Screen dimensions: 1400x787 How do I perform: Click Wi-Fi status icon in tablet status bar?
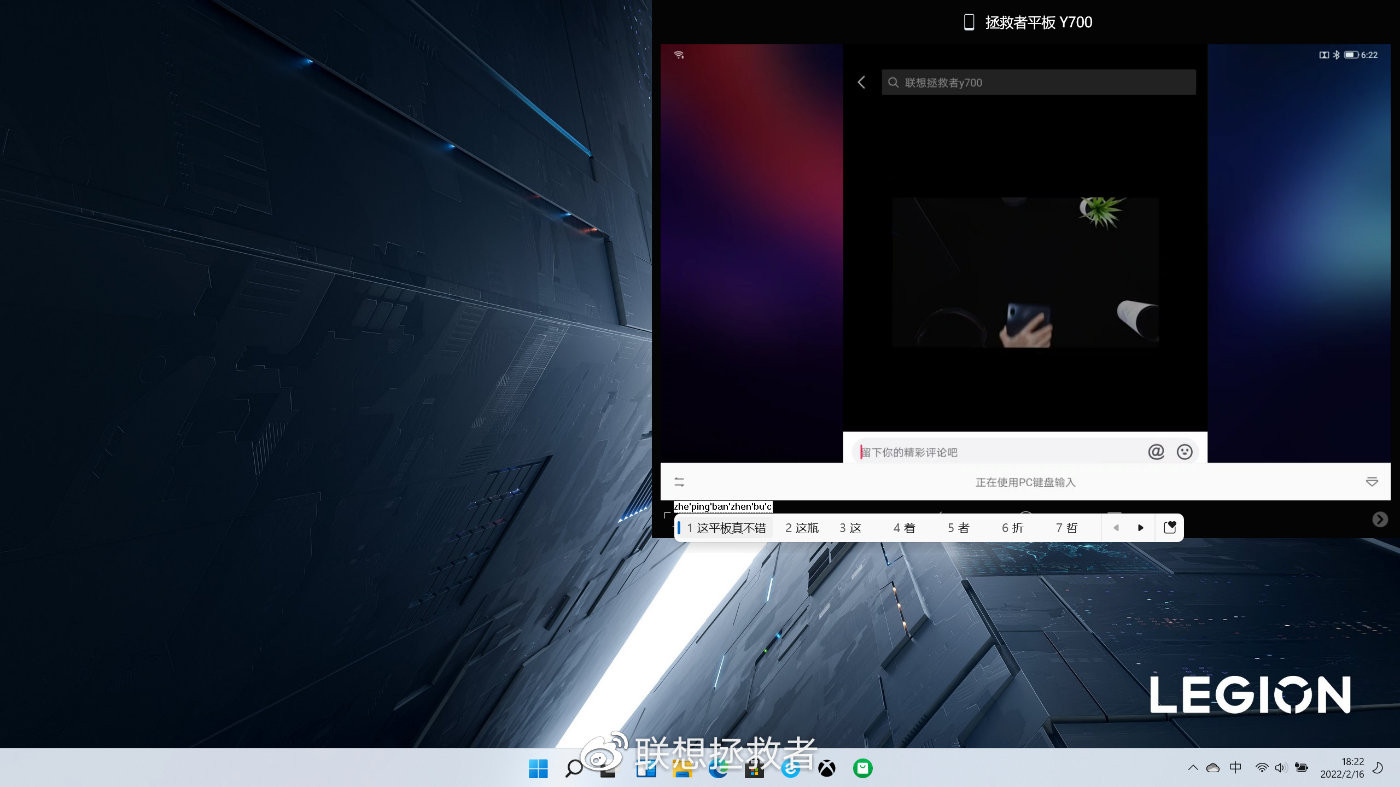coord(679,55)
